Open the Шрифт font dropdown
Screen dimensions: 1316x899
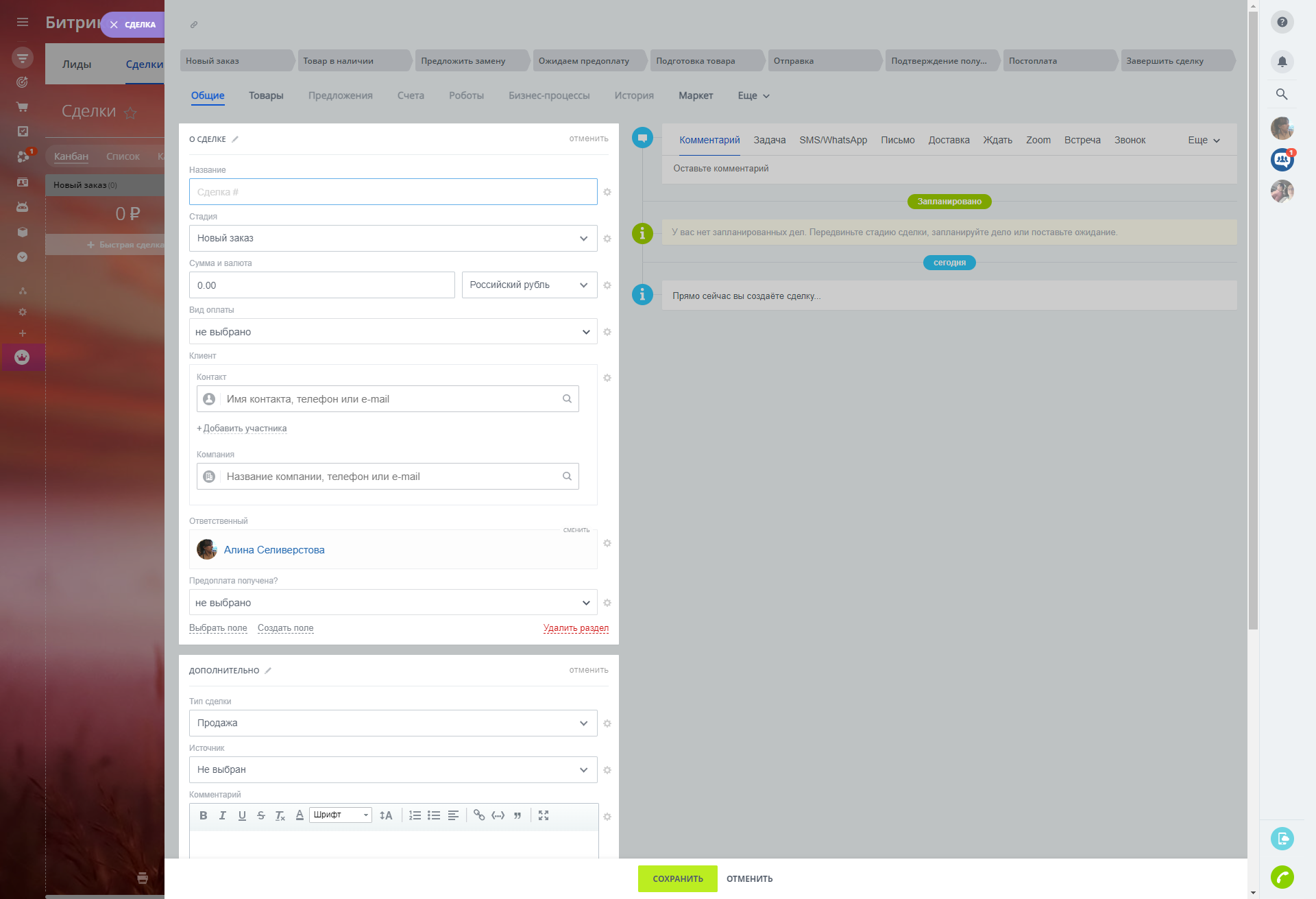[x=341, y=815]
